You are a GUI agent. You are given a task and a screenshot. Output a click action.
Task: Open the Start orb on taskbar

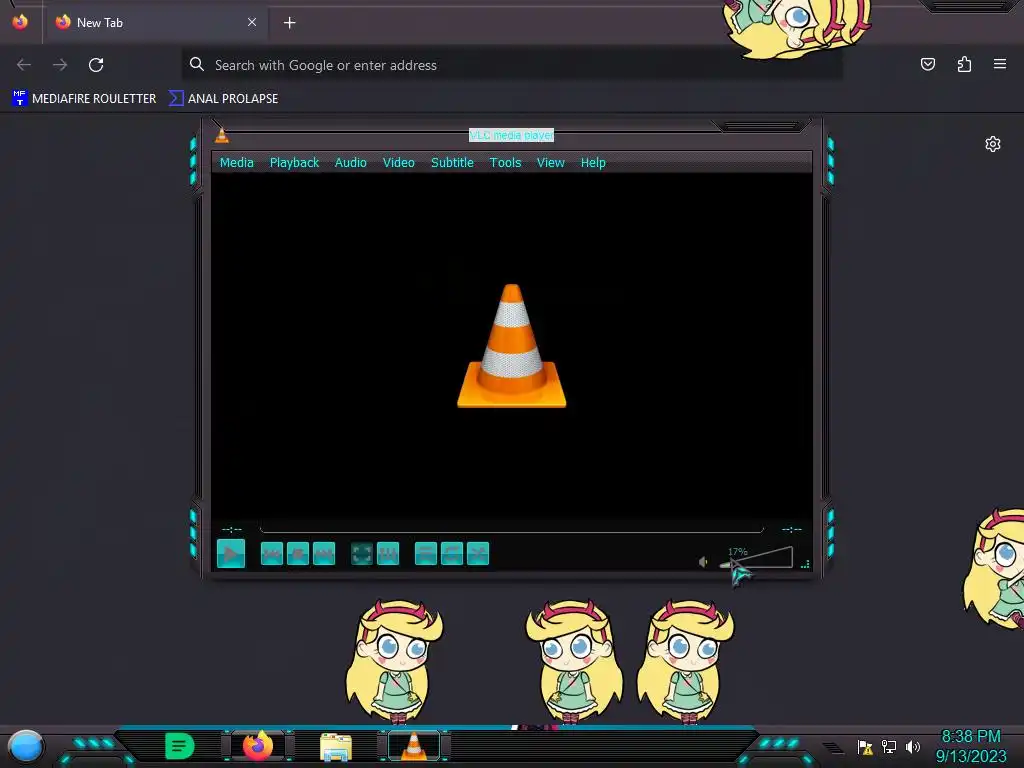(25, 746)
